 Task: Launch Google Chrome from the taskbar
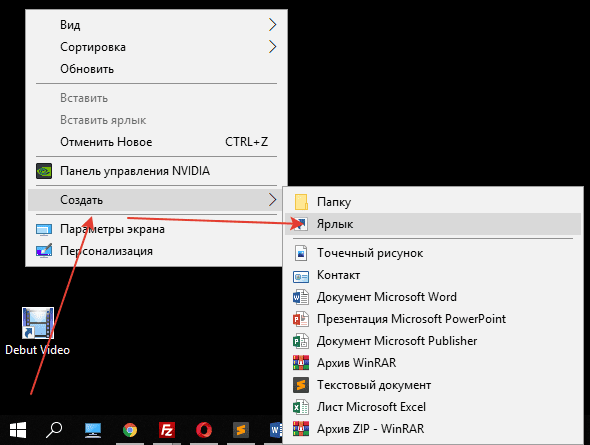[130, 430]
